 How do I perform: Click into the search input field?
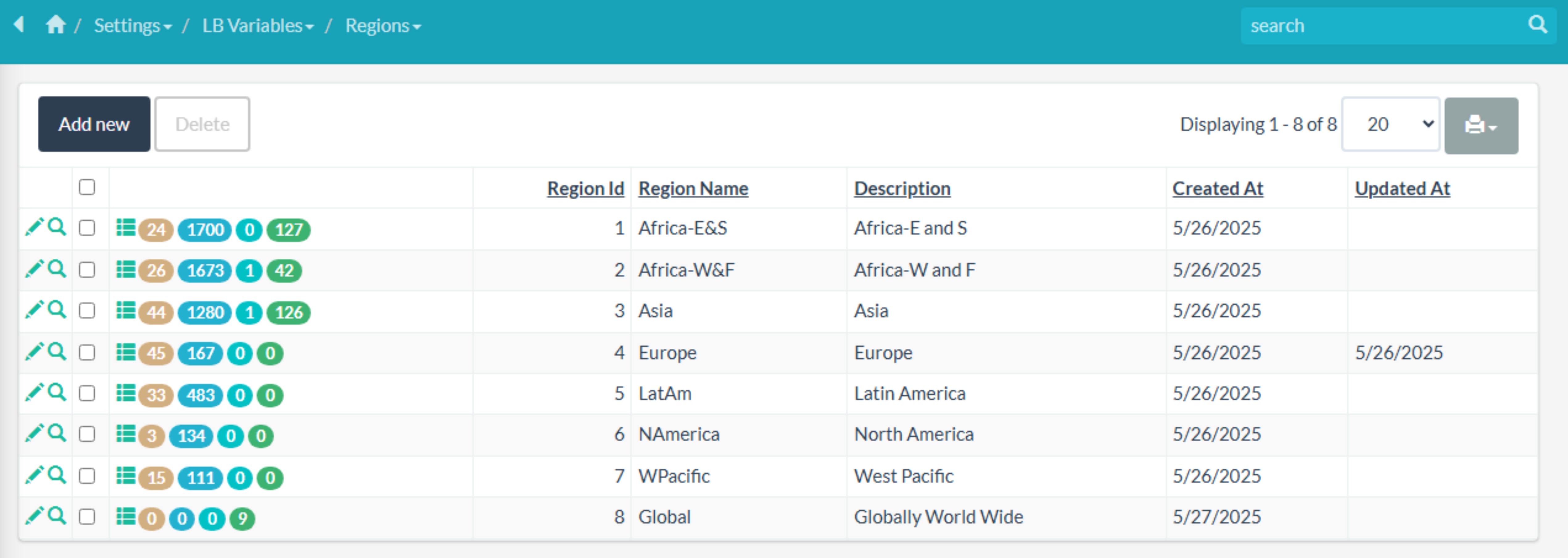tap(1382, 26)
